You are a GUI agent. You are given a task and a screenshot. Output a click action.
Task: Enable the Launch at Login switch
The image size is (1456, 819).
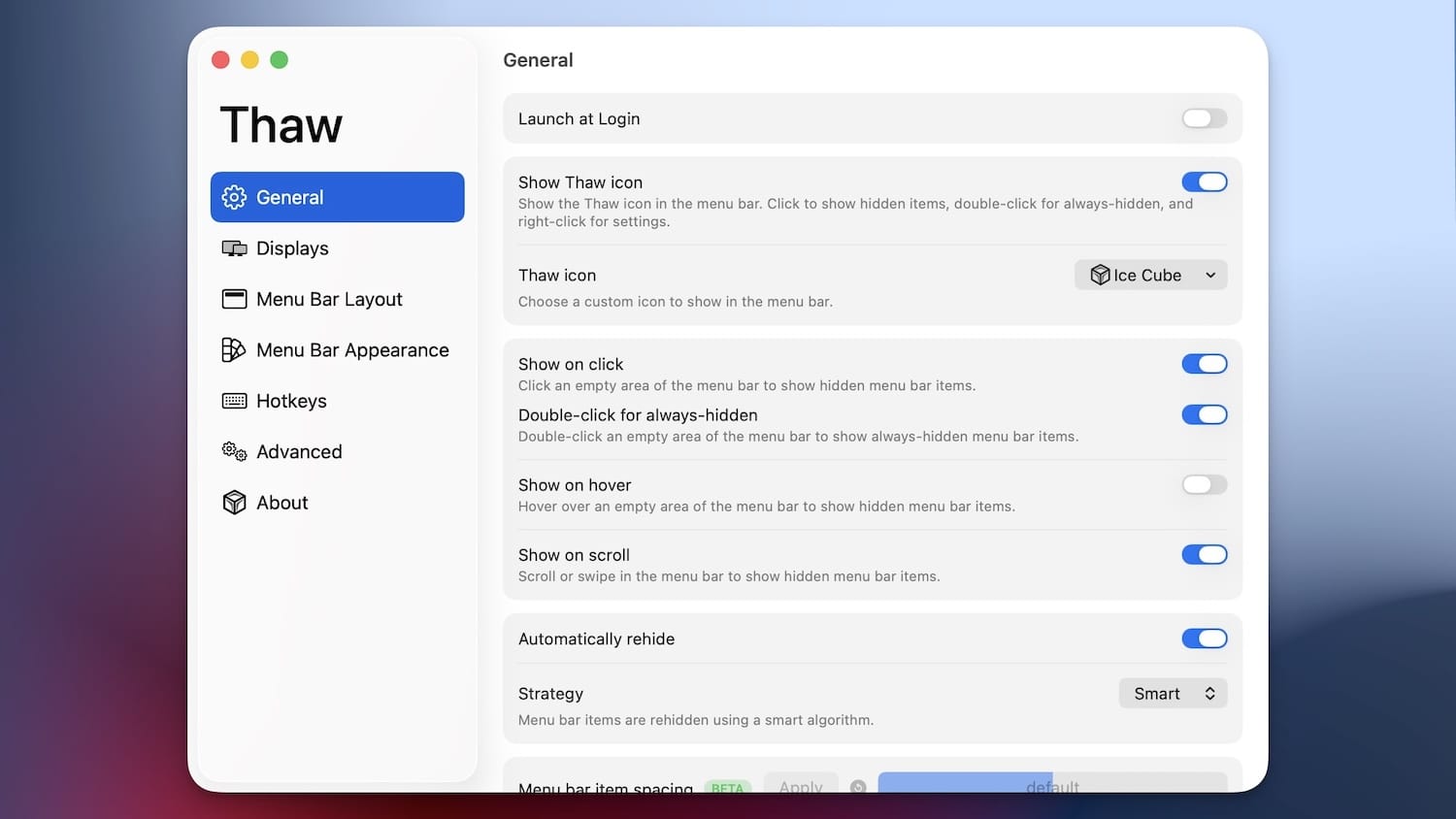click(1205, 118)
